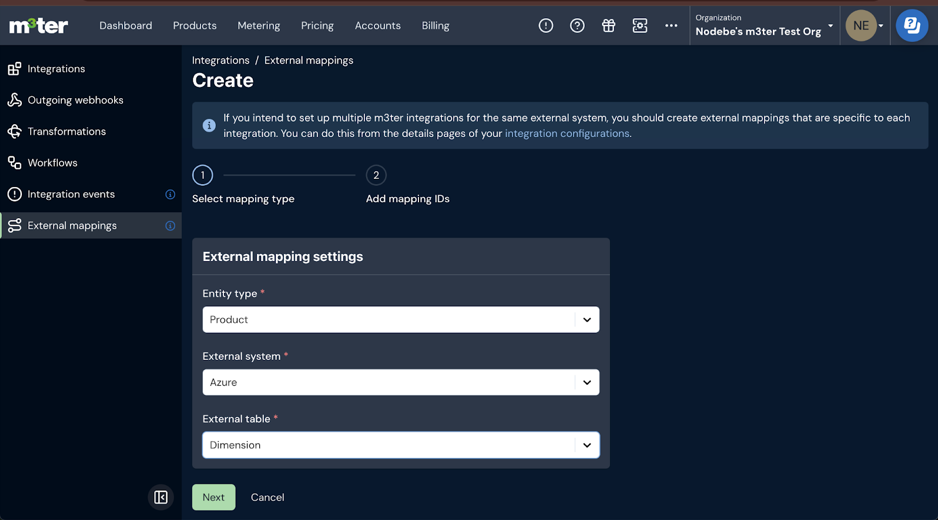Click step 1 circle in the wizard
The width and height of the screenshot is (938, 520).
tap(203, 175)
